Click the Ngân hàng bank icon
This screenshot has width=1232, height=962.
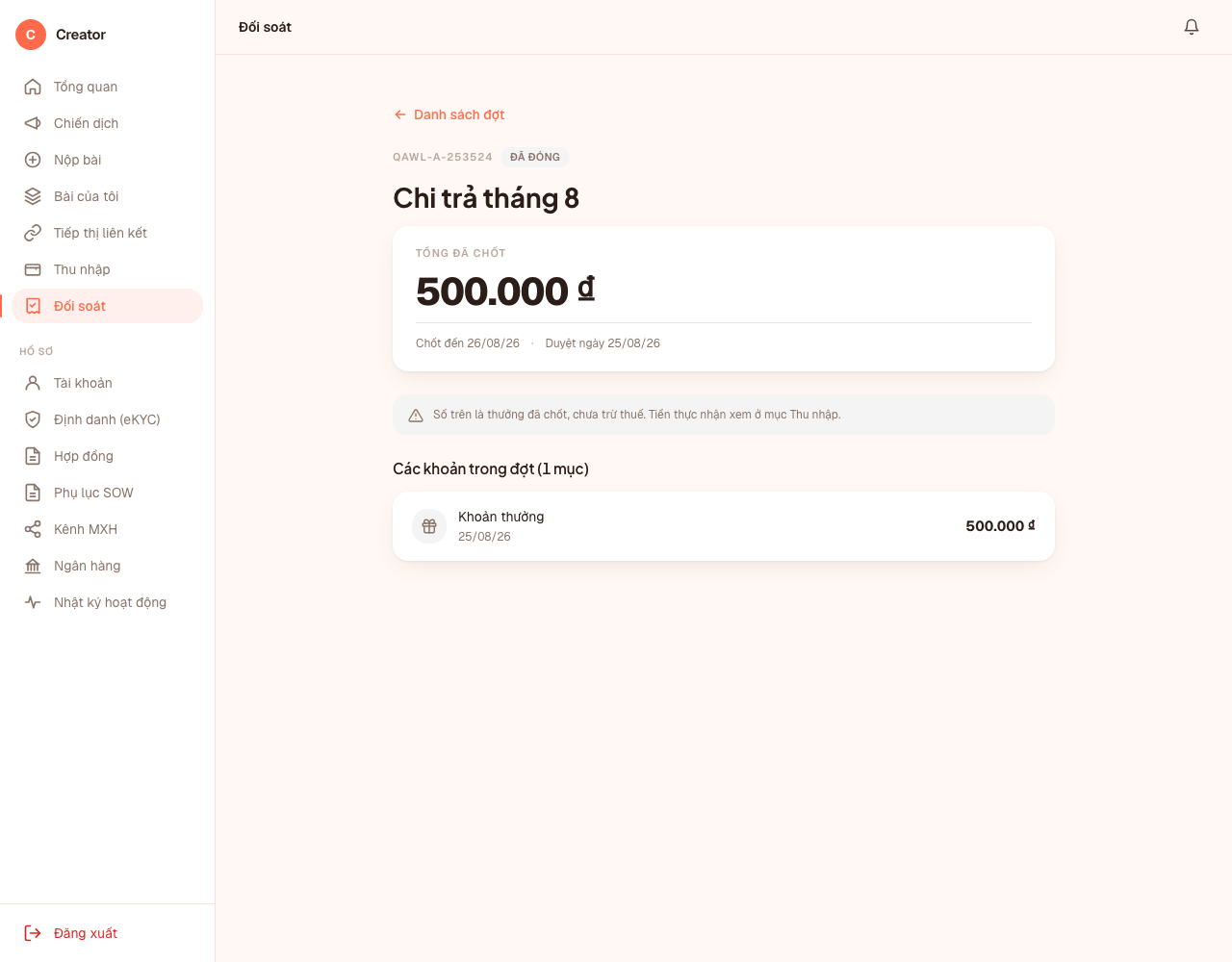(x=33, y=566)
